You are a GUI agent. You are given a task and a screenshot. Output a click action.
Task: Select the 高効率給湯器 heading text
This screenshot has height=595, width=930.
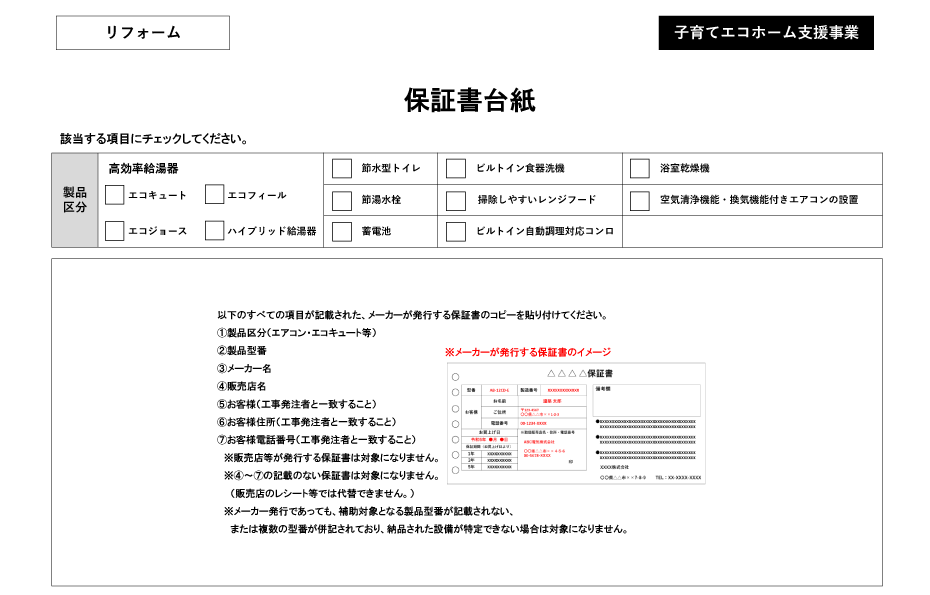[x=143, y=169]
